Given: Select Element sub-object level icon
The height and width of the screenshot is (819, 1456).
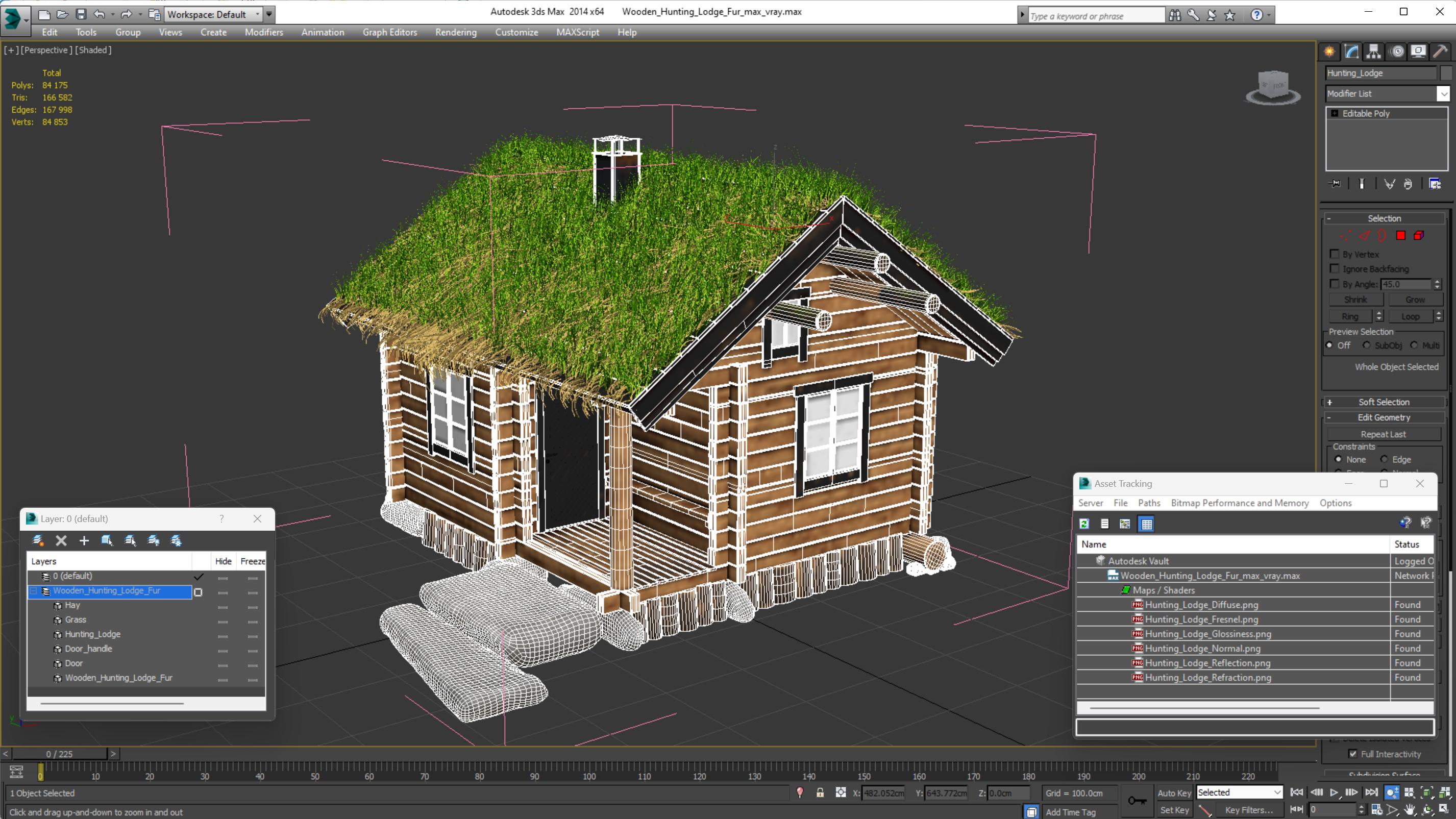Looking at the screenshot, I should pyautogui.click(x=1419, y=236).
